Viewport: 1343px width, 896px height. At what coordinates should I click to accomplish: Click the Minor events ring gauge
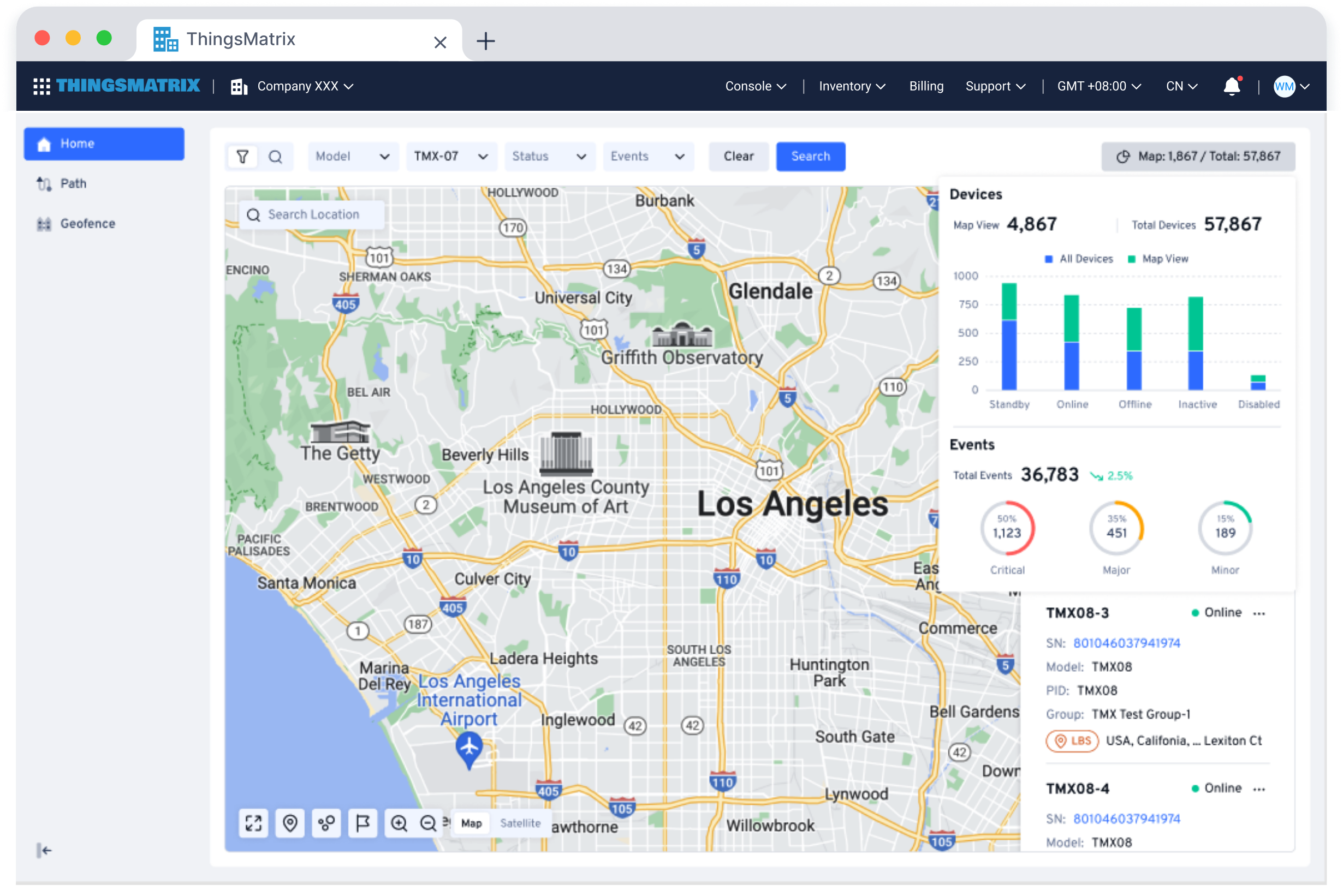pos(1225,529)
